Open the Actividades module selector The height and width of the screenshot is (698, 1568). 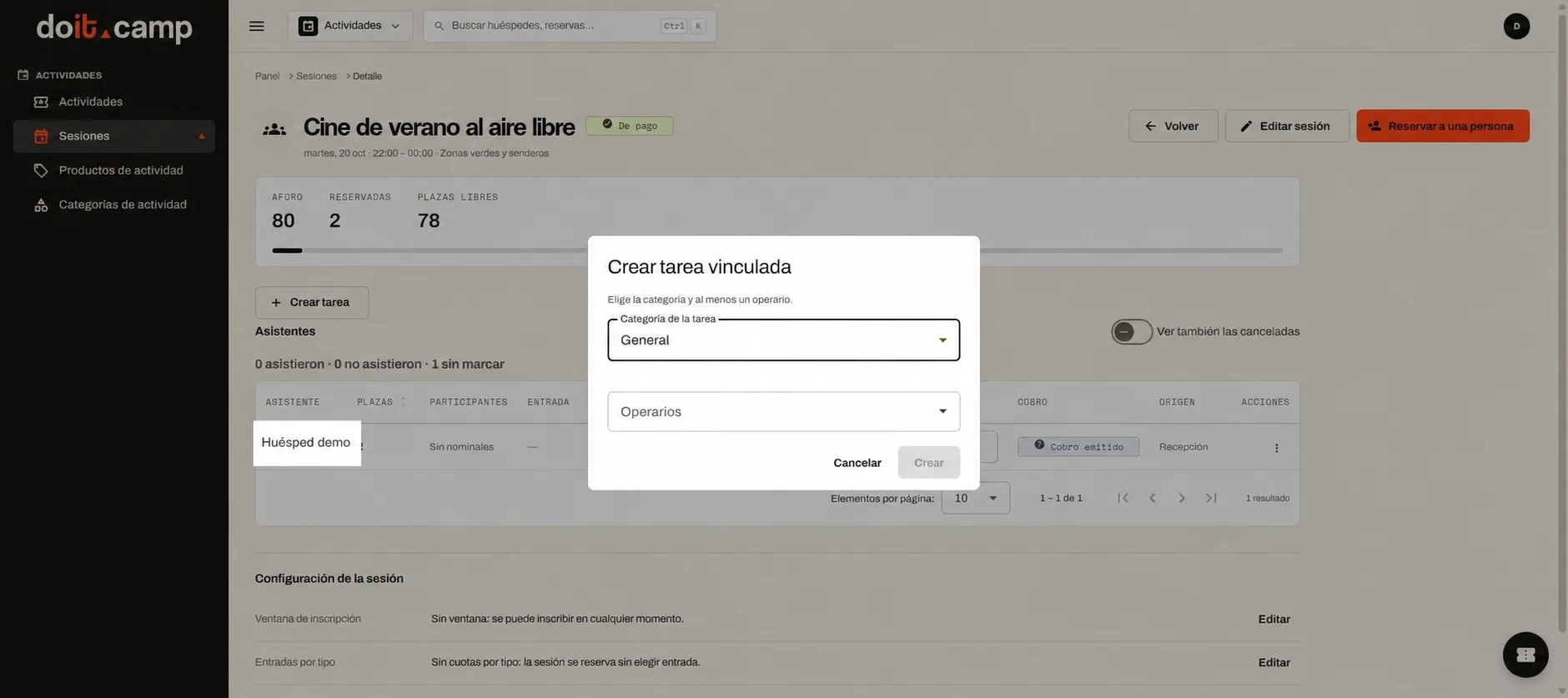[x=350, y=26]
